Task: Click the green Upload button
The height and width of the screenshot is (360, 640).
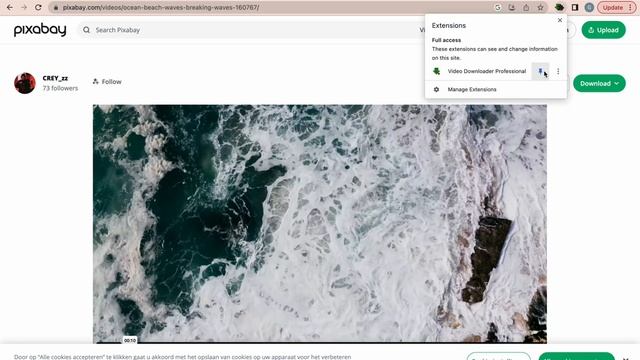Action: [x=603, y=30]
